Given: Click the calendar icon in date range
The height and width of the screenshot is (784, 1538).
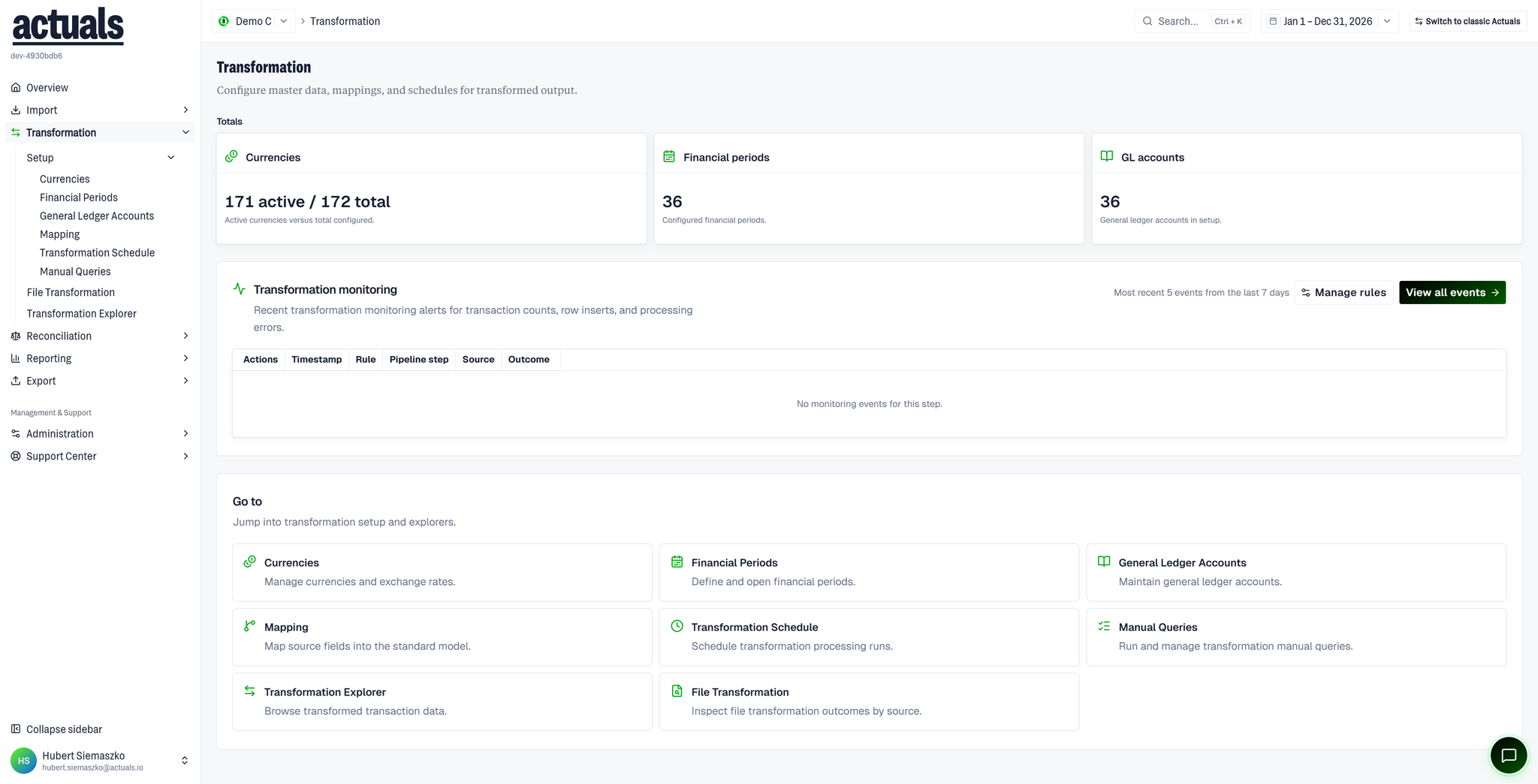Looking at the screenshot, I should click(1274, 21).
